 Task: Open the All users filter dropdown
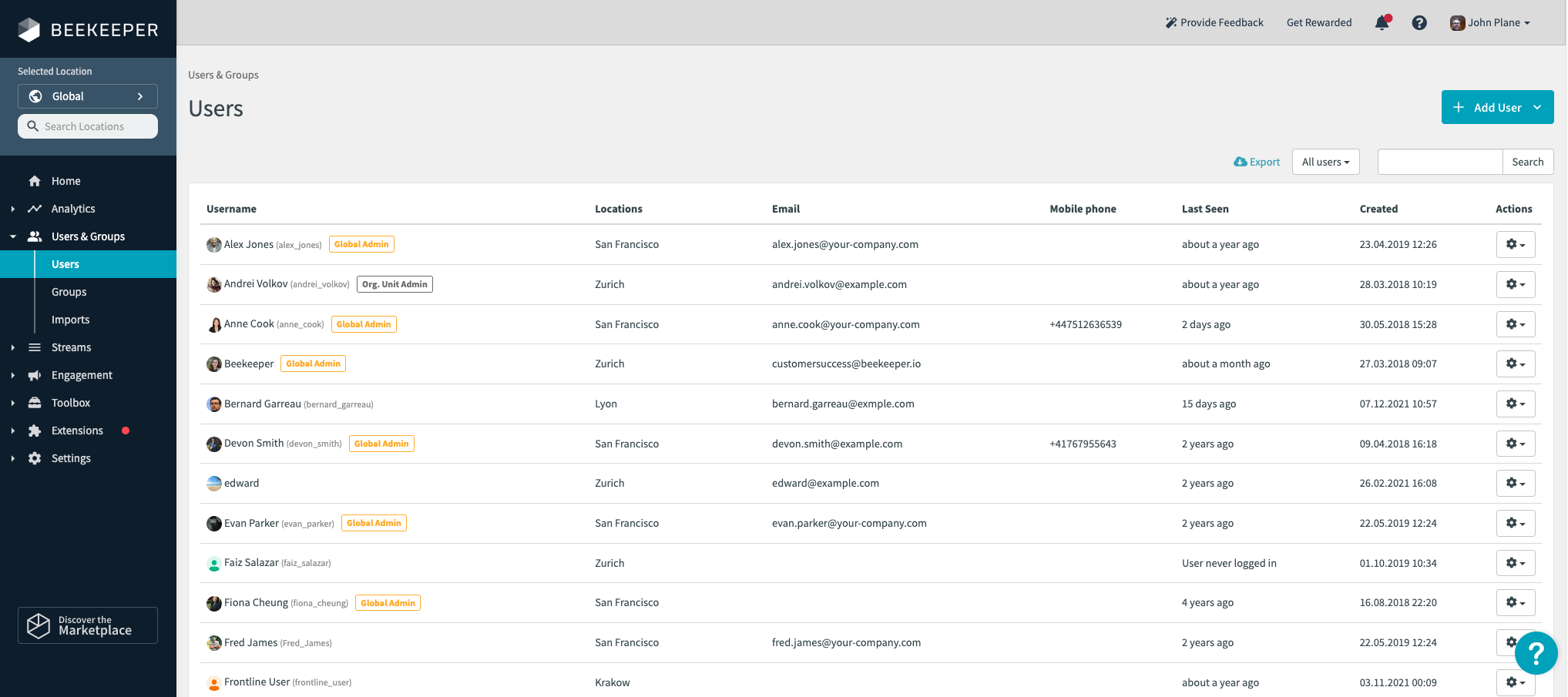point(1325,162)
